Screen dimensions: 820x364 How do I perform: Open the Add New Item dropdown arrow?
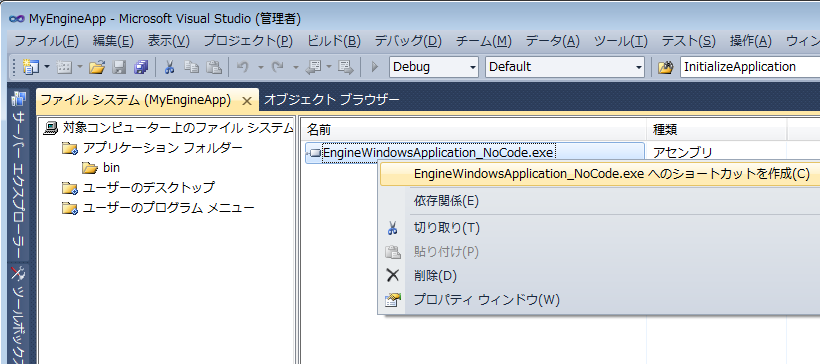tap(79, 67)
